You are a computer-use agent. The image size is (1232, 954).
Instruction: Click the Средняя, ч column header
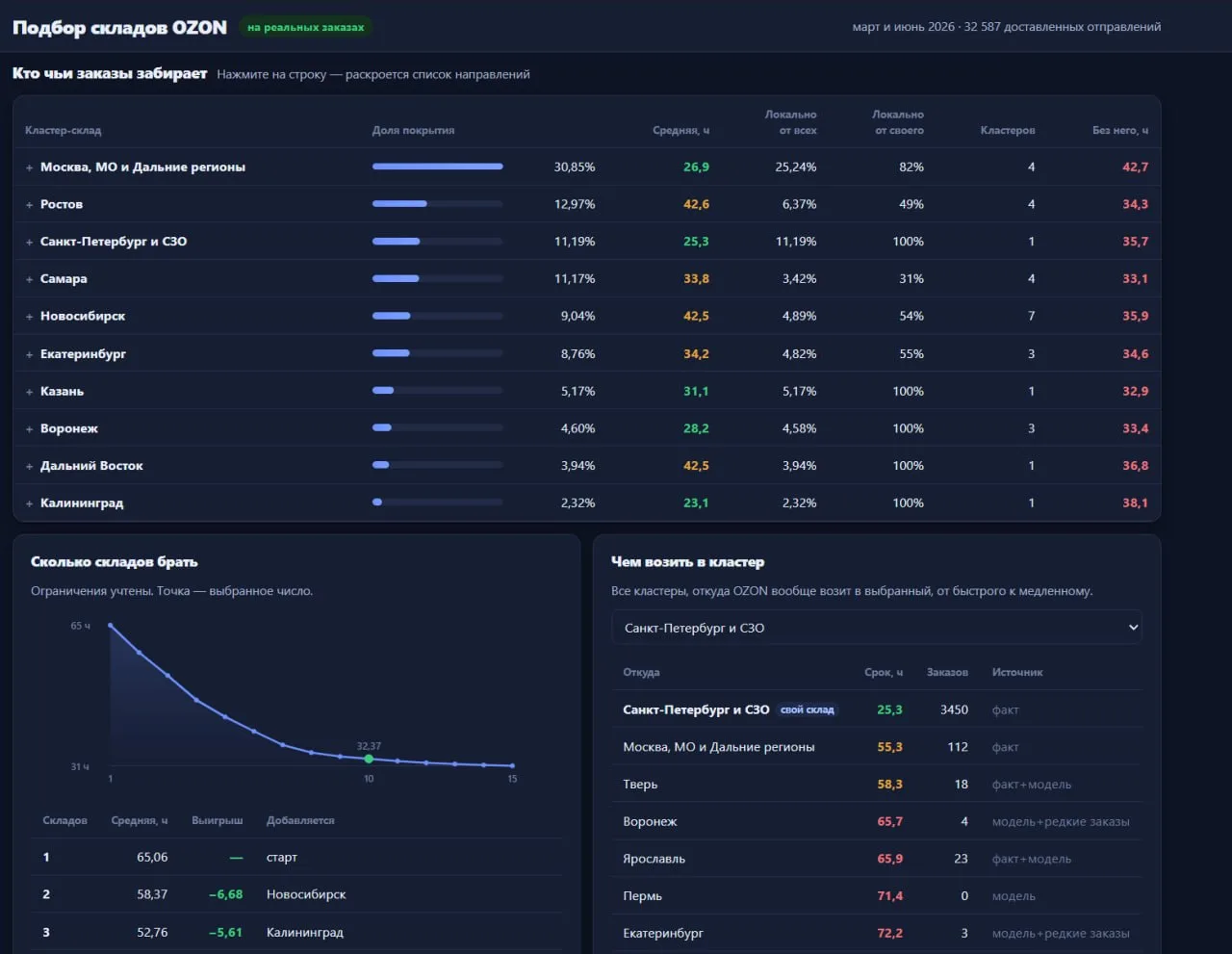680,130
